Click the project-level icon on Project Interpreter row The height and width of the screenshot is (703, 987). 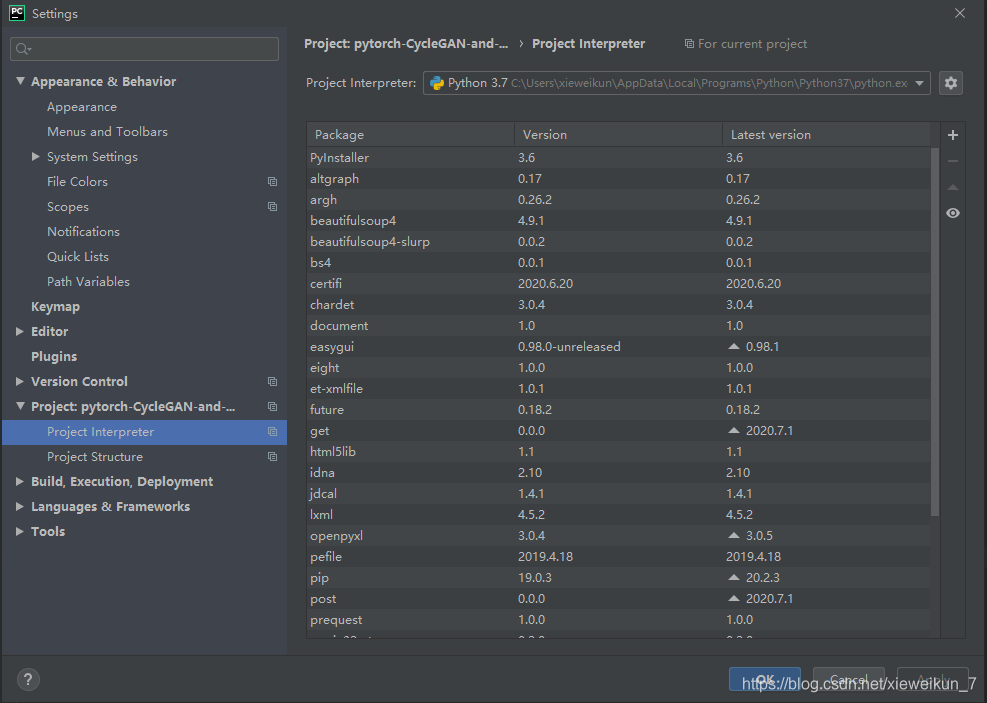[272, 432]
